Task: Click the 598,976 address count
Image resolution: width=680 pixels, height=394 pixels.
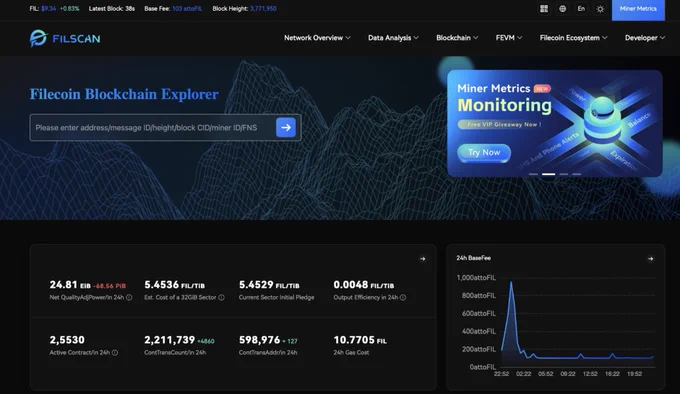Action: click(259, 340)
